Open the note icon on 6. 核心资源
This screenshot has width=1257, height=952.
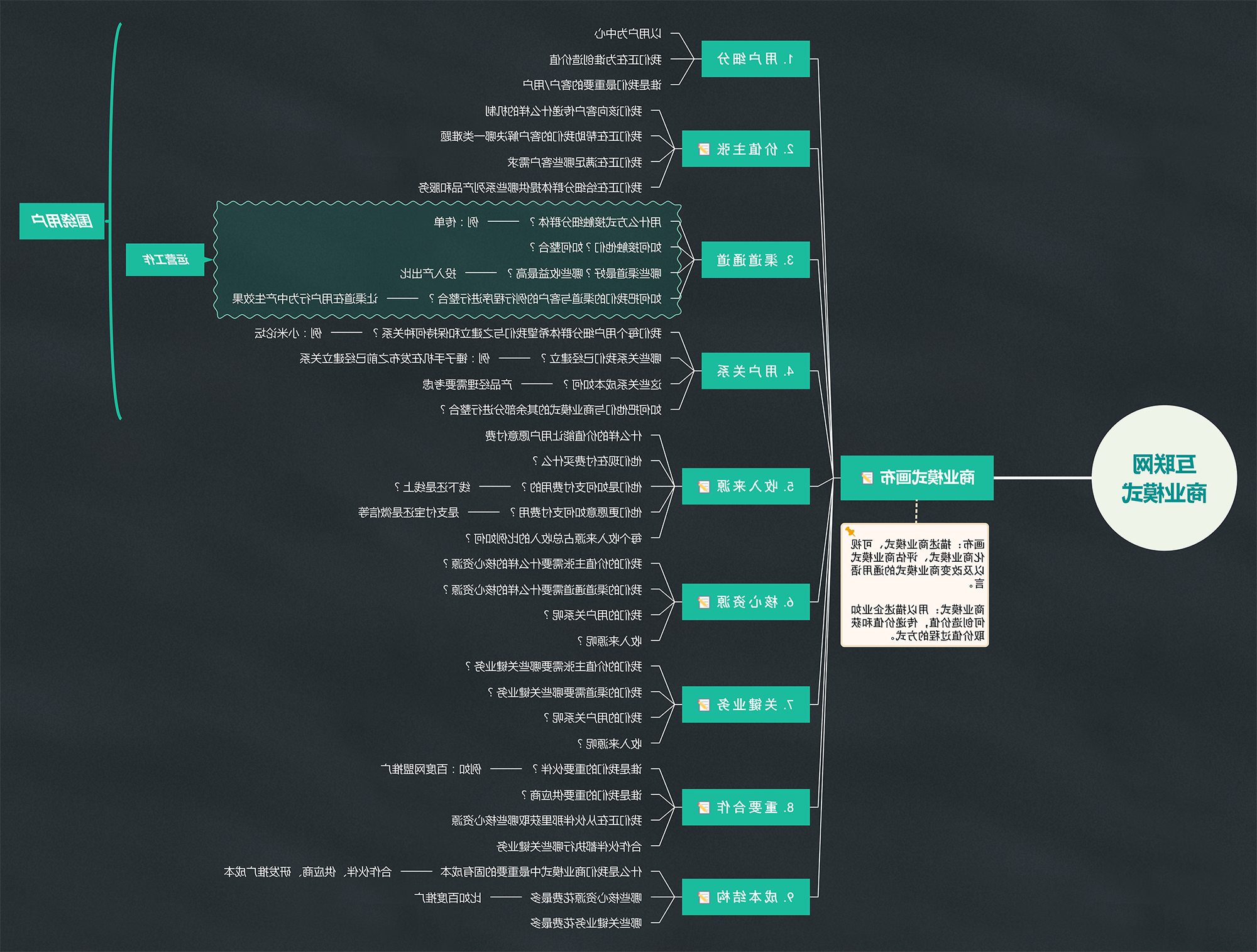[x=704, y=602]
